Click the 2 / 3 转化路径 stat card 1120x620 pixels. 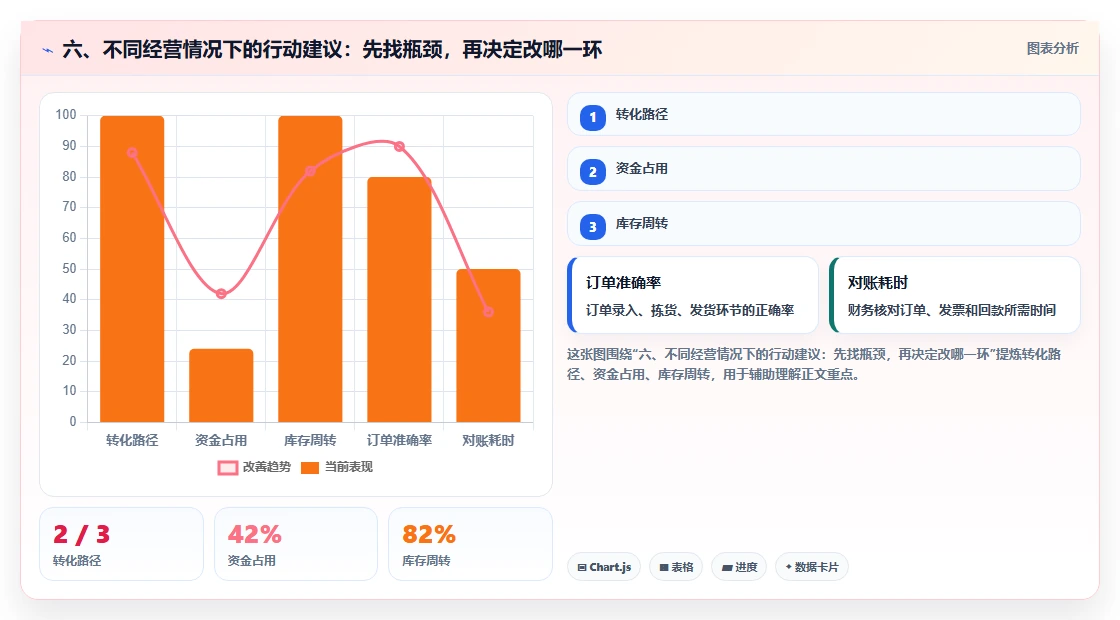[121, 544]
